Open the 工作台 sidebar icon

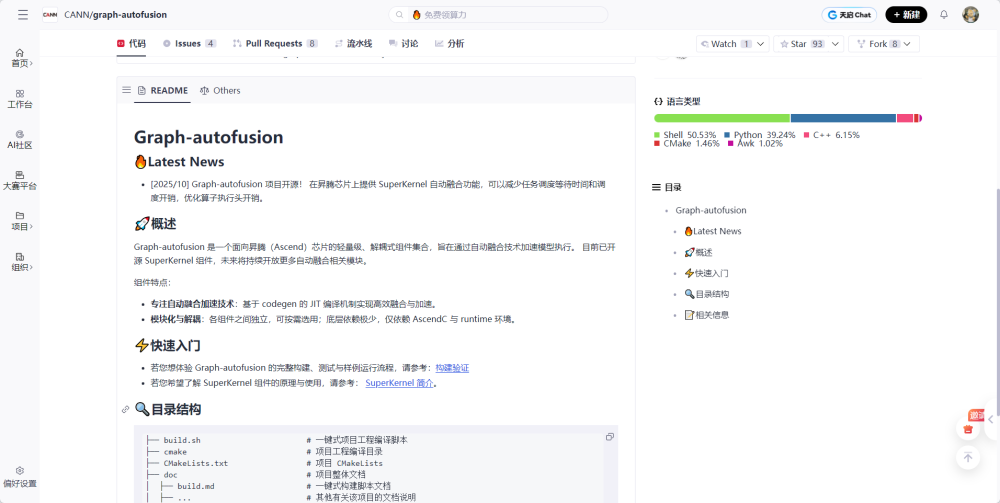click(20, 99)
